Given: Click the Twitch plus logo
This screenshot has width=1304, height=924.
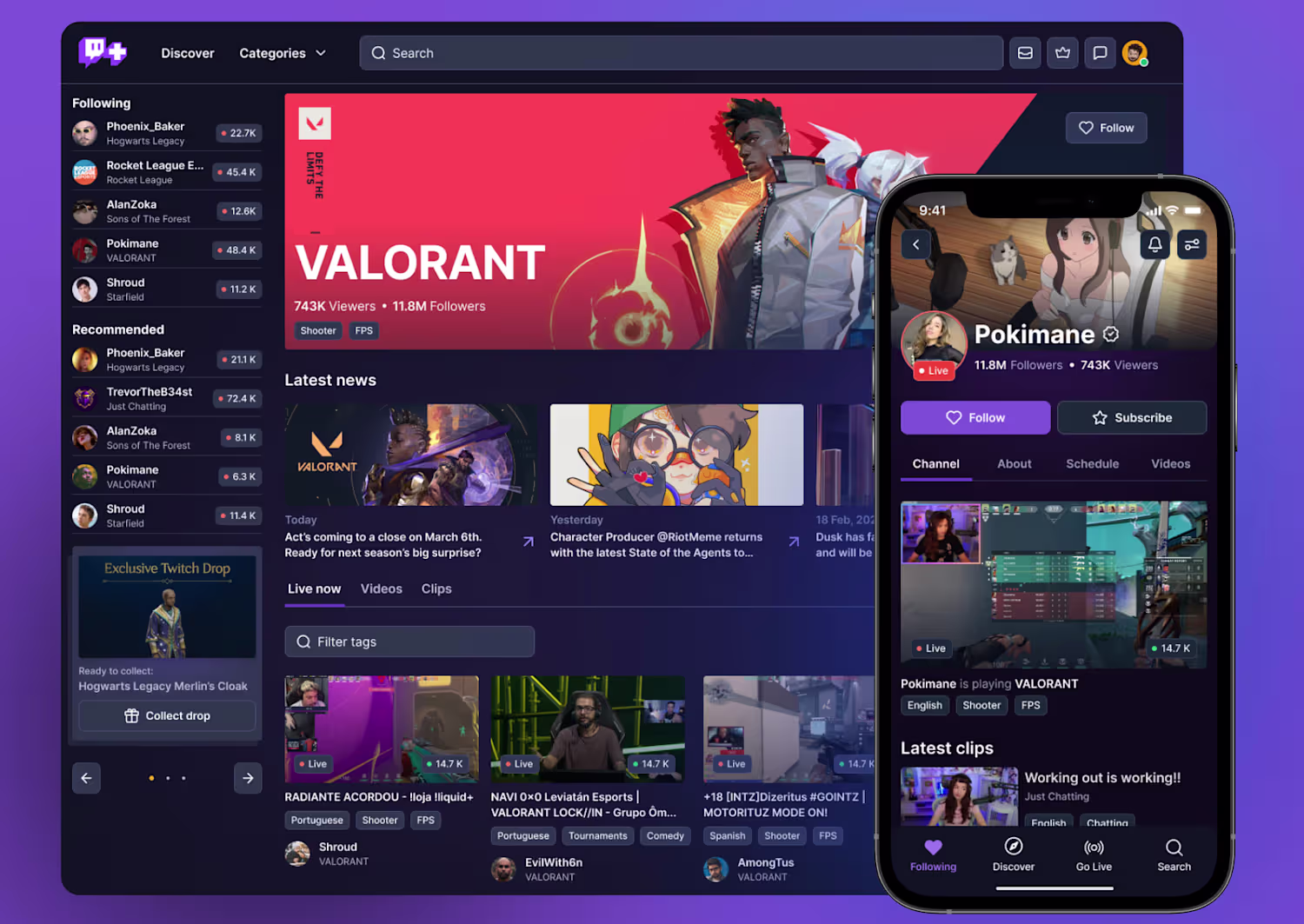Looking at the screenshot, I should [x=103, y=52].
